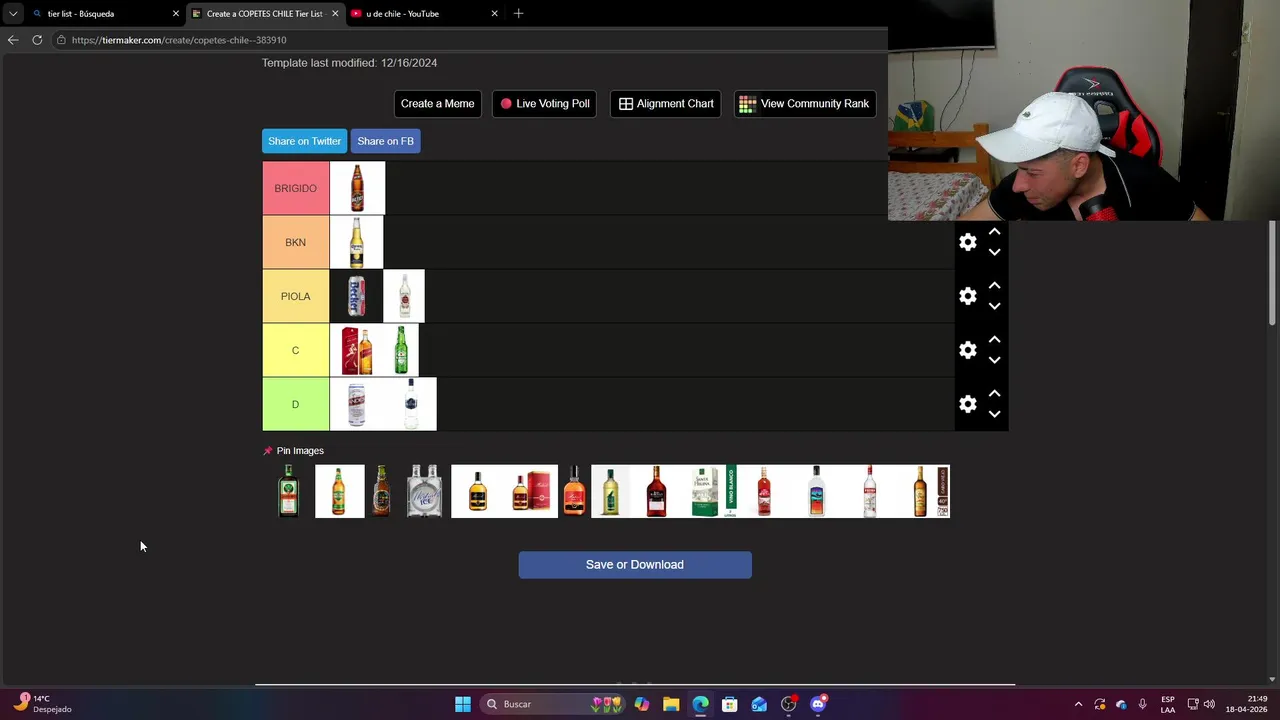Select the green Heineken bottle in C tier
The width and height of the screenshot is (1280, 720).
401,350
